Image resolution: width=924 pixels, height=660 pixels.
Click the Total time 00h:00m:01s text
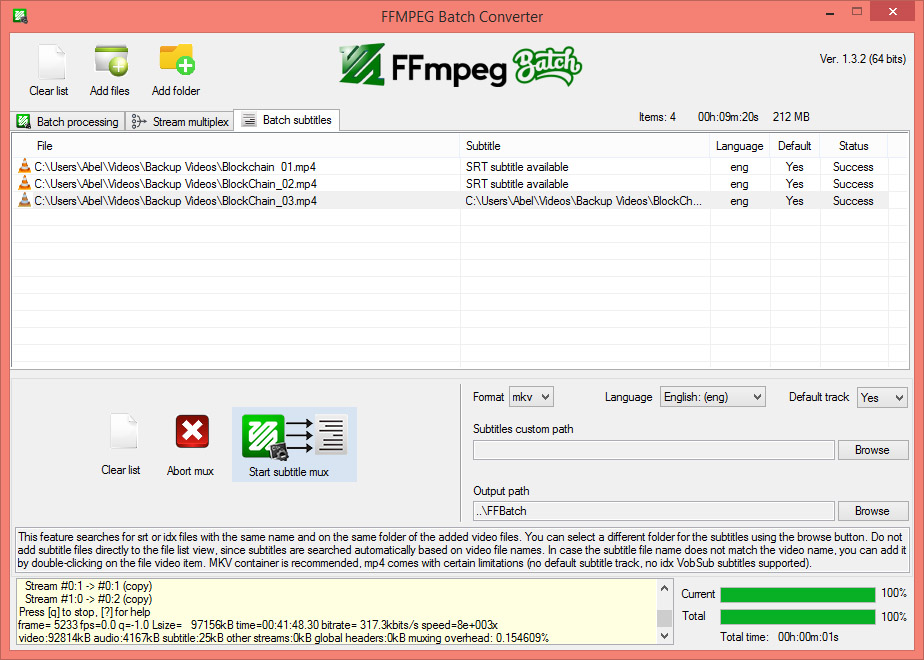[779, 637]
